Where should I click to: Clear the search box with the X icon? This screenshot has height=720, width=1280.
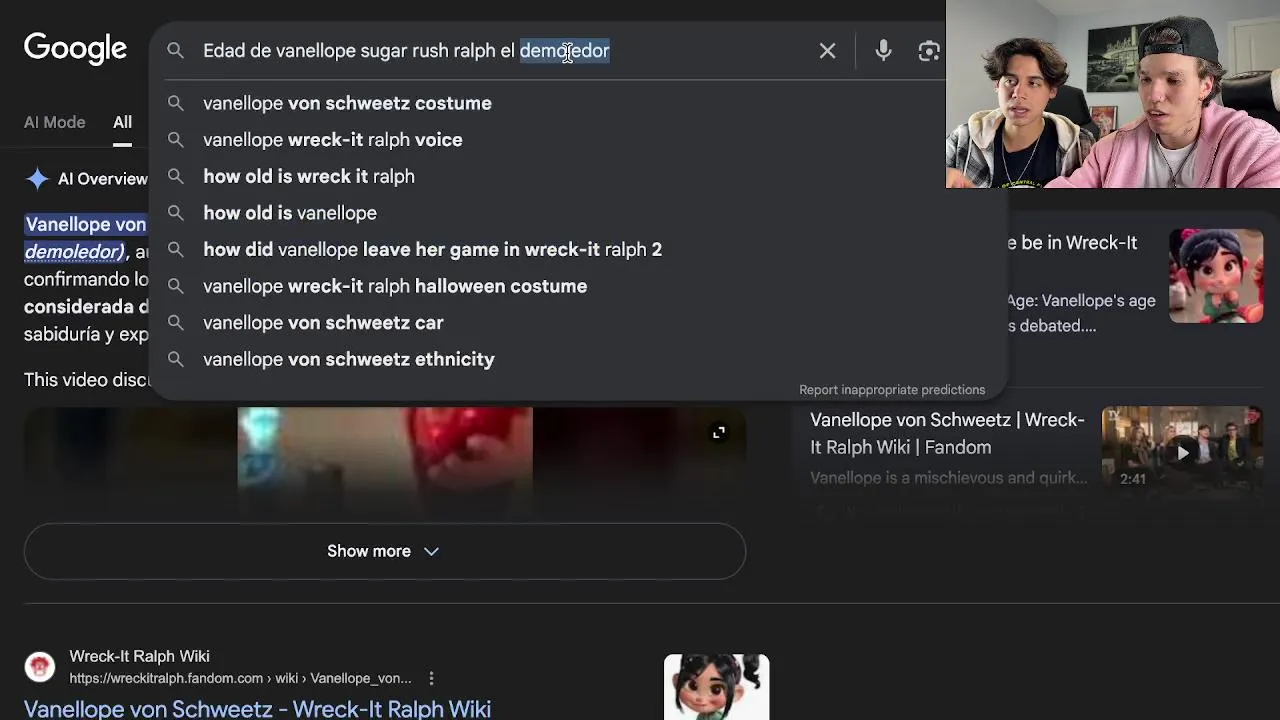click(x=827, y=51)
